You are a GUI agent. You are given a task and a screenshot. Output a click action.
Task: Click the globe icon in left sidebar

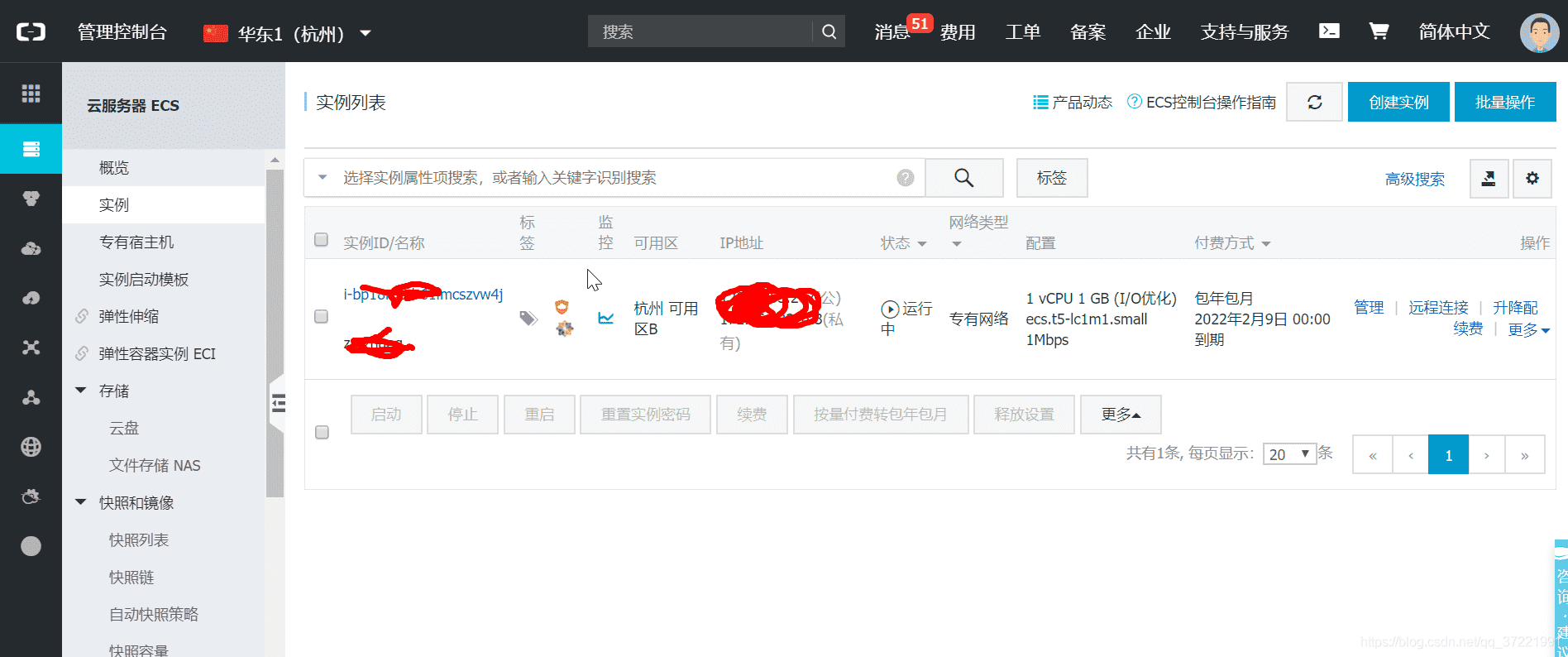coord(31,447)
